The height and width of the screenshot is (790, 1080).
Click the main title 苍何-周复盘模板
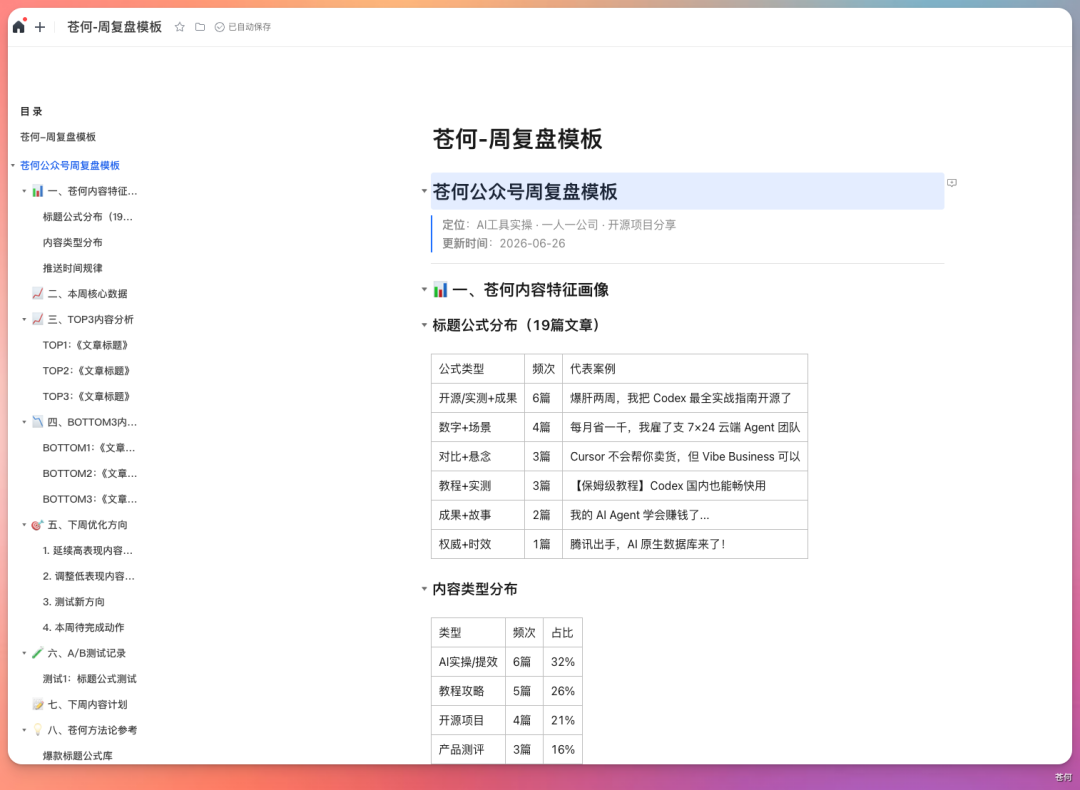[x=517, y=138]
